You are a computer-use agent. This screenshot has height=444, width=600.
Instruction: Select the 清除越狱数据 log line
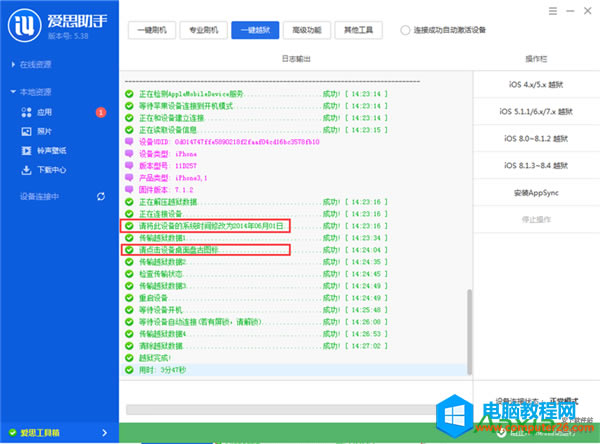[256, 346]
